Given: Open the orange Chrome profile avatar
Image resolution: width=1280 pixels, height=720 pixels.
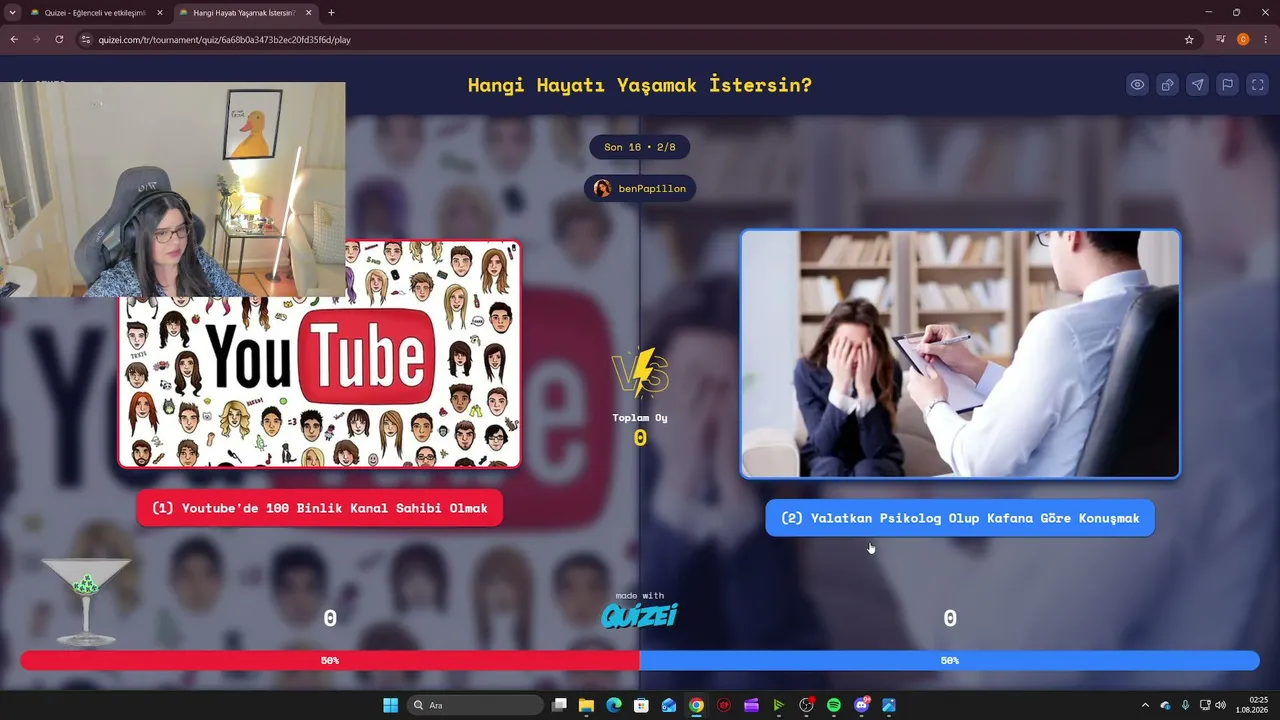Looking at the screenshot, I should pyautogui.click(x=1243, y=40).
